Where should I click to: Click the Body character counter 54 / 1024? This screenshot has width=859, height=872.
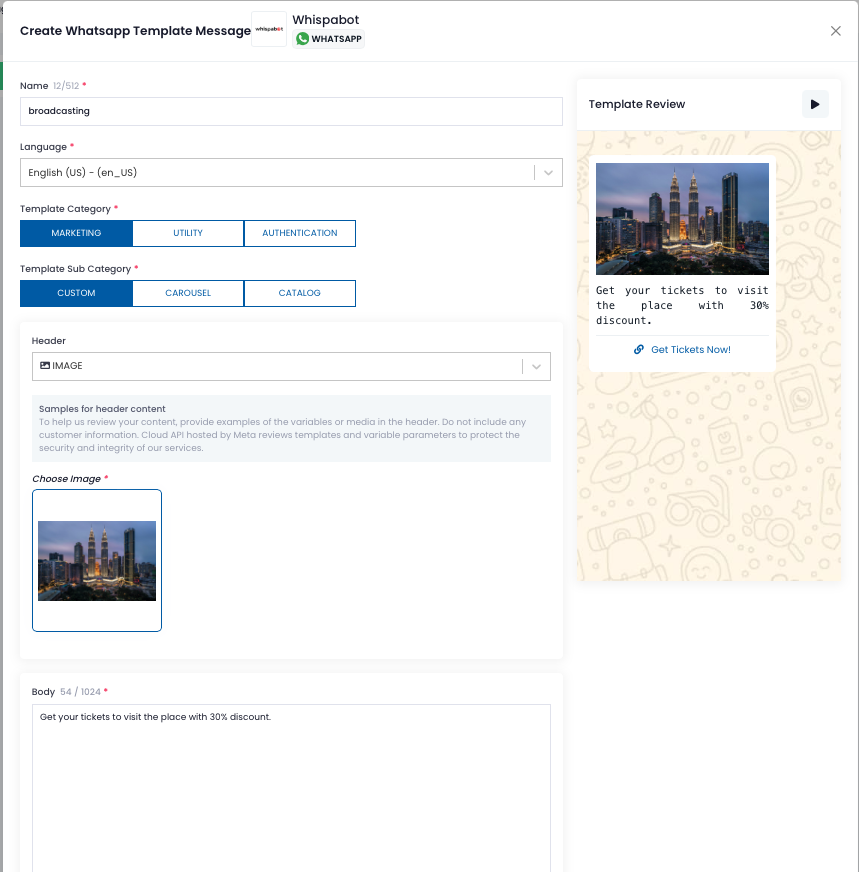click(81, 692)
